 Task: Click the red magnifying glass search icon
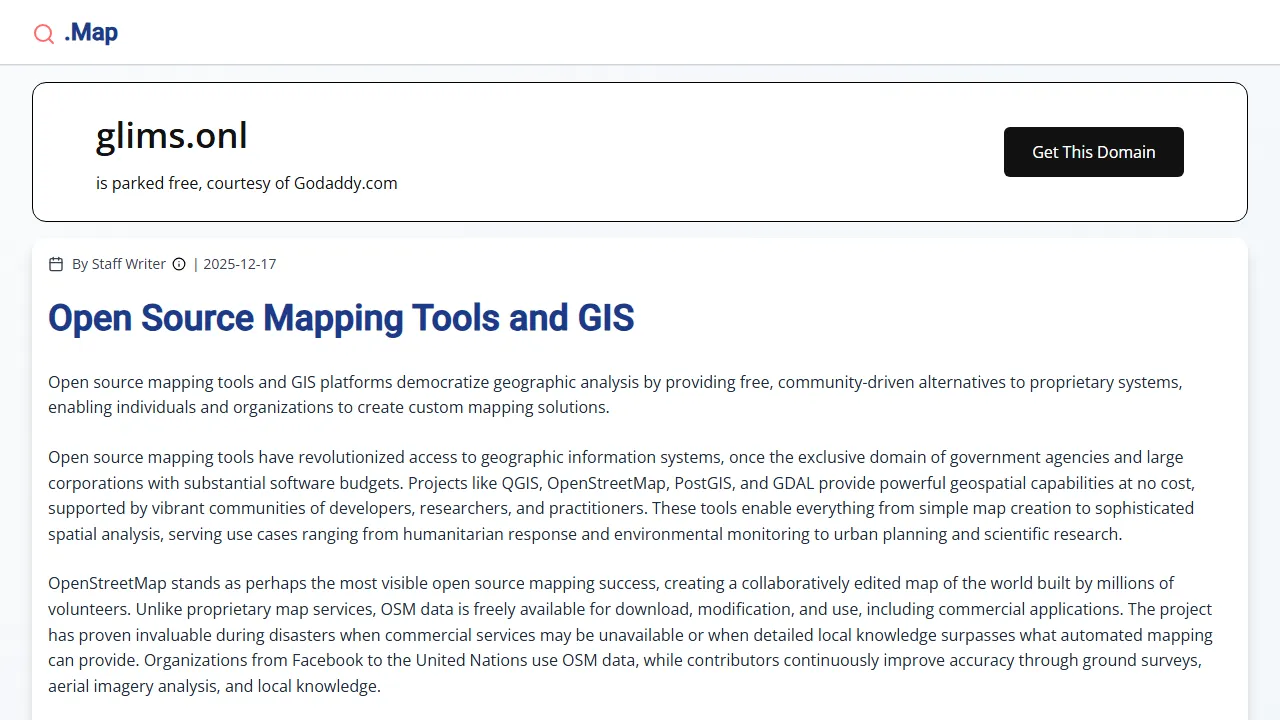(44, 33)
